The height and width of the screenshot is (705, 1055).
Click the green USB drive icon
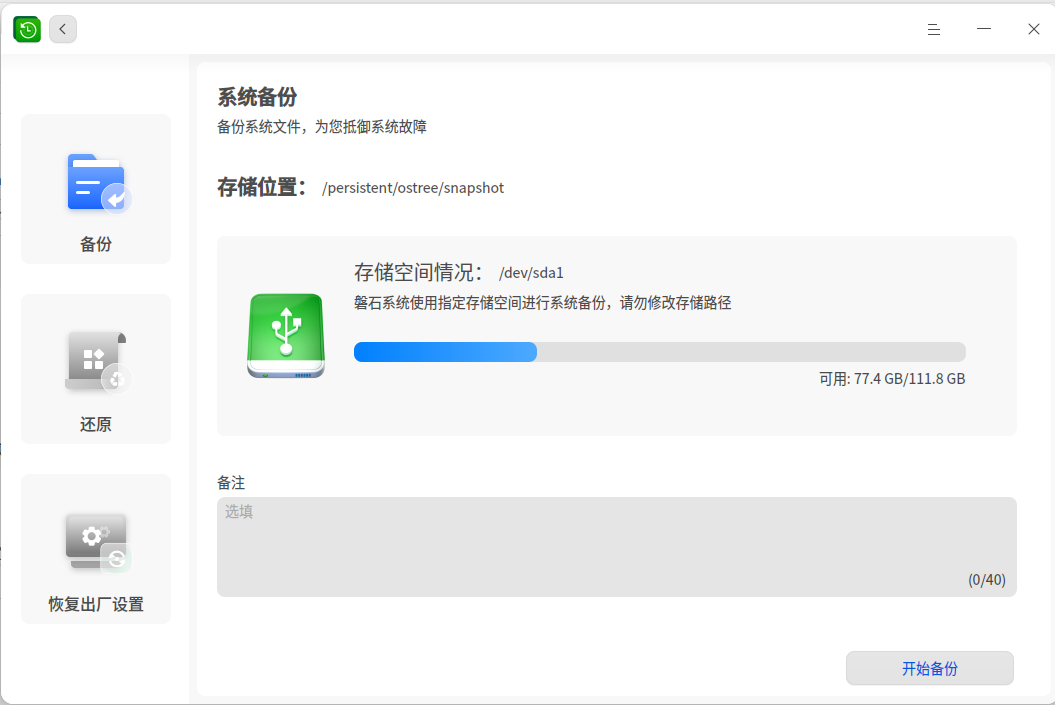pos(286,336)
